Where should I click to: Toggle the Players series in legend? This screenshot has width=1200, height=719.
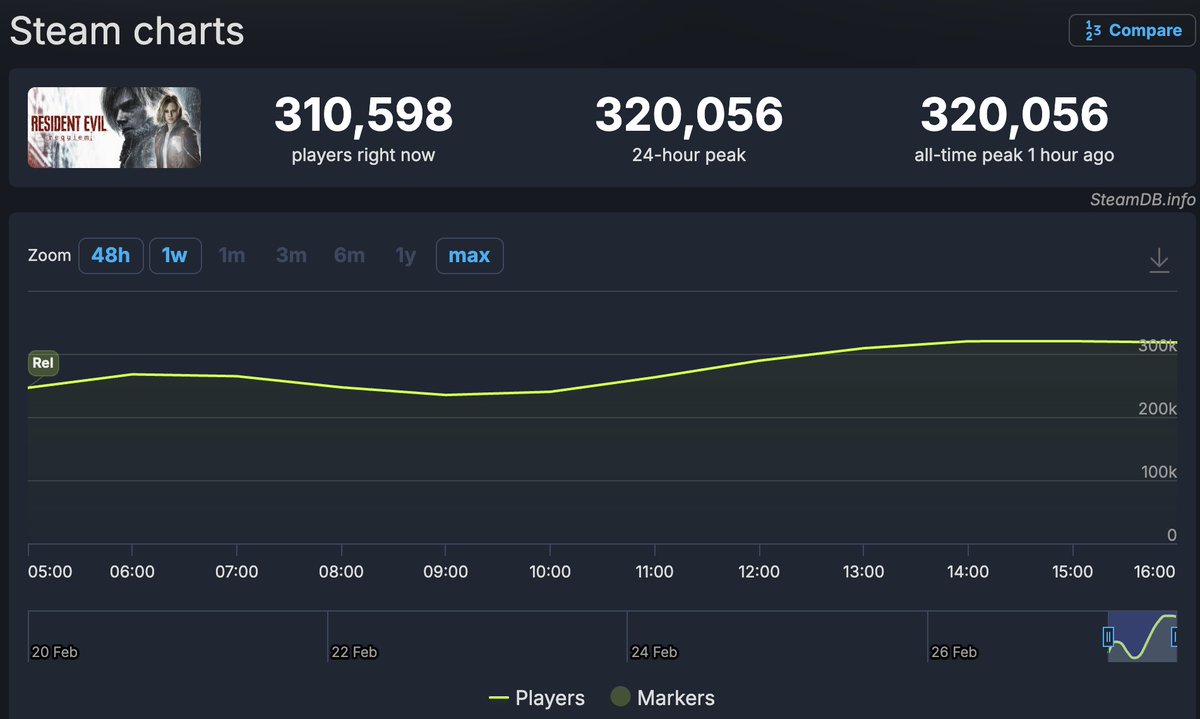[x=537, y=698]
